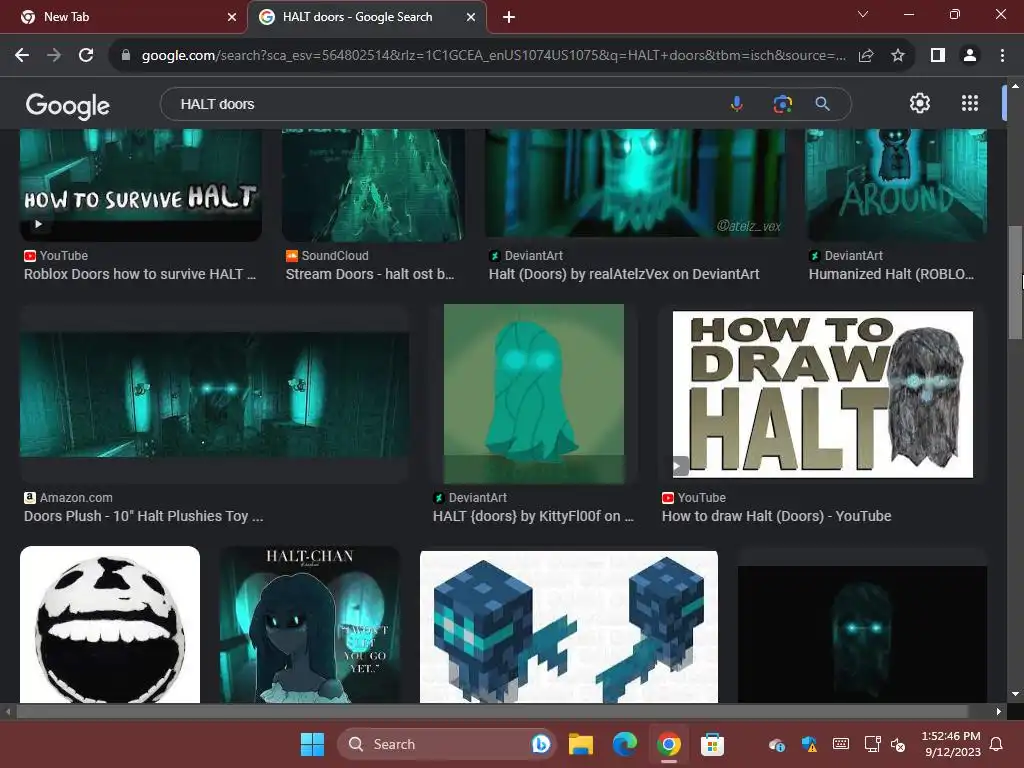Open the OneDrive cloud tray icon
Screen dimensions: 1024x768
click(x=776, y=744)
